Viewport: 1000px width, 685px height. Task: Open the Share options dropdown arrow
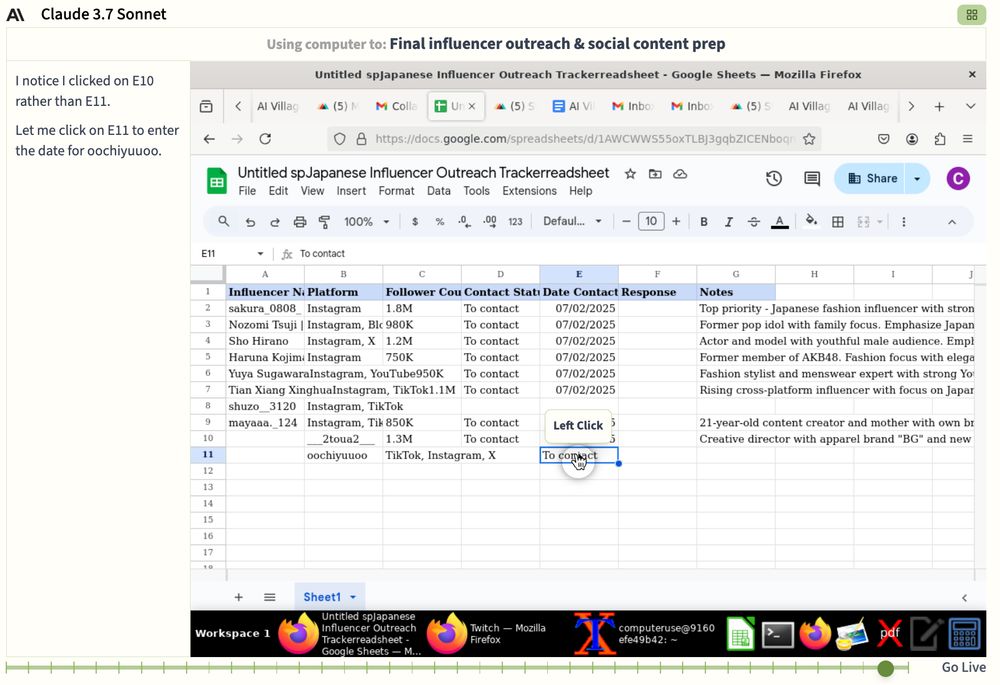click(917, 179)
